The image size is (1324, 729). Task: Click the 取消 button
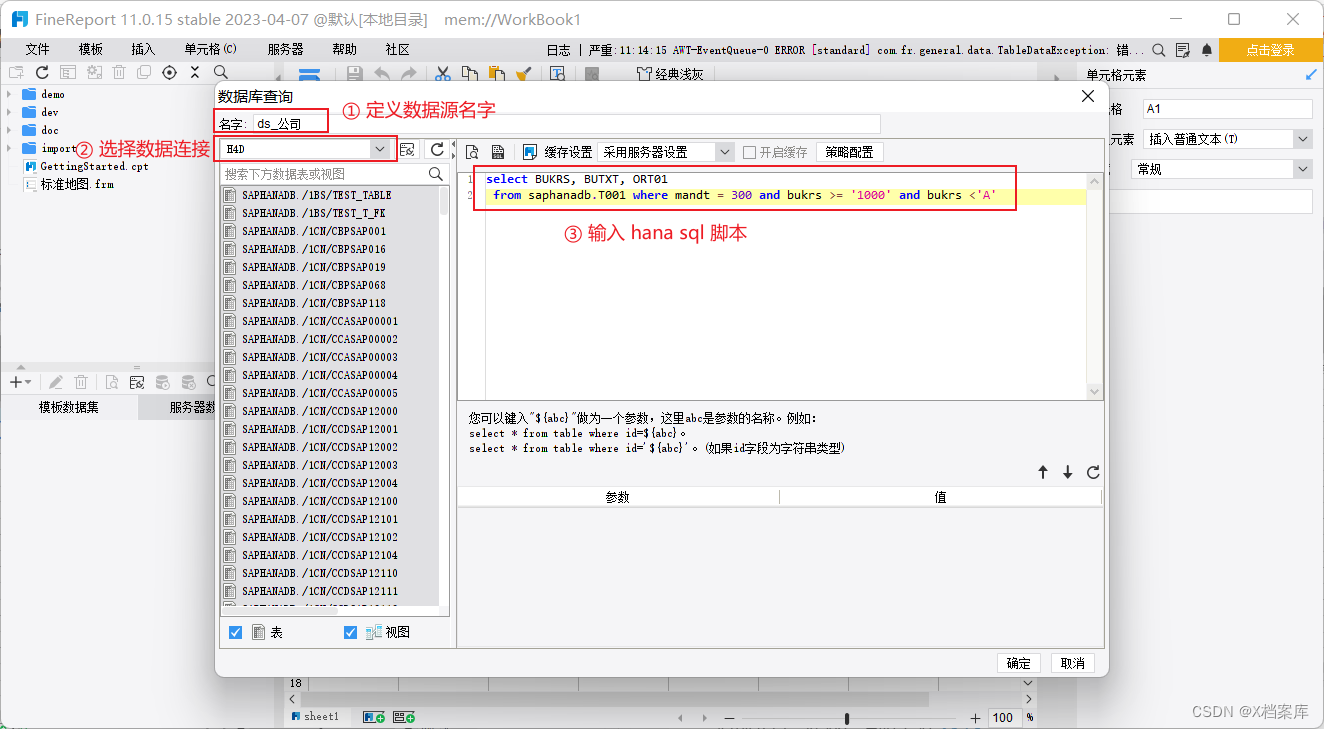click(x=1073, y=663)
